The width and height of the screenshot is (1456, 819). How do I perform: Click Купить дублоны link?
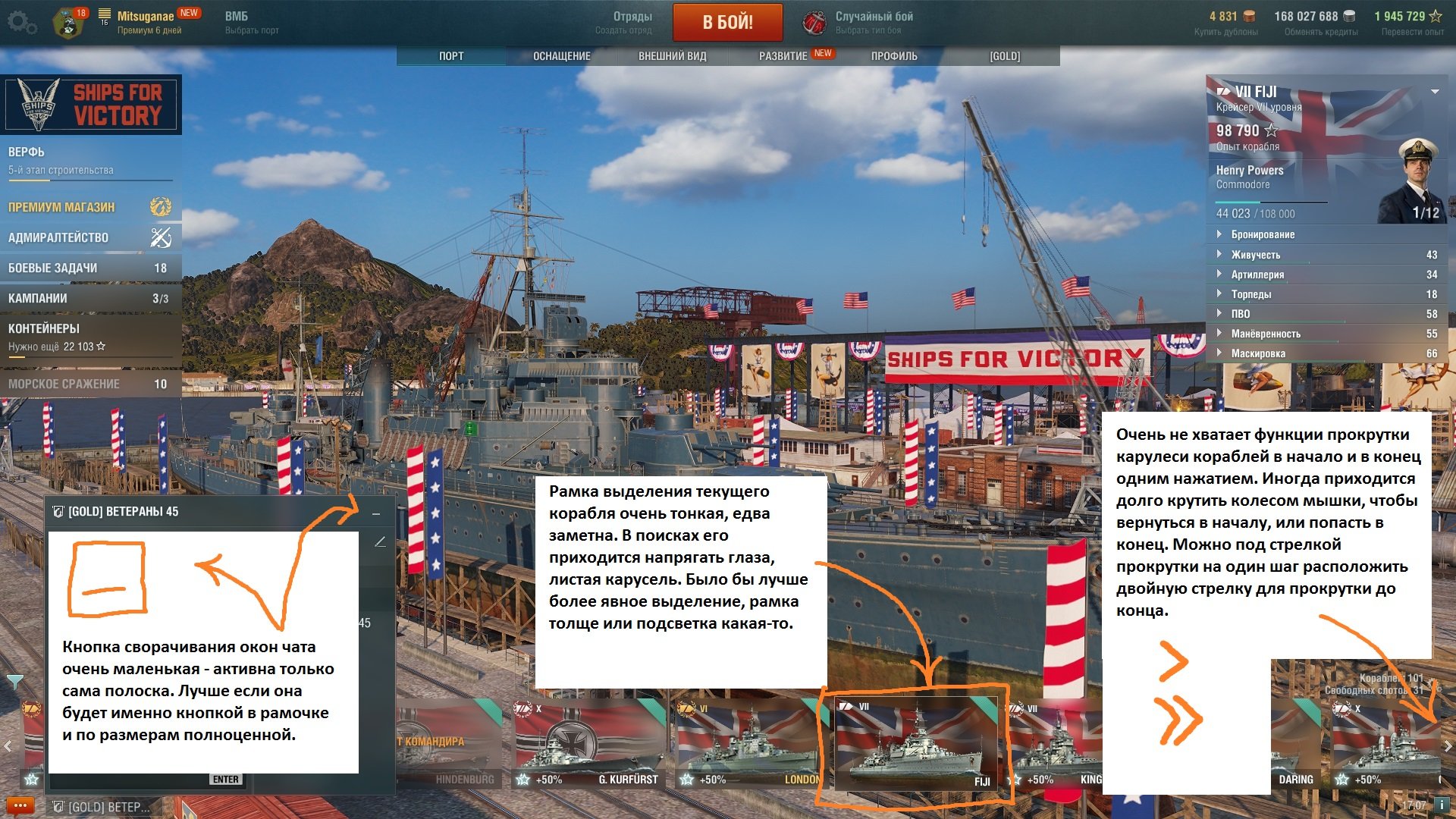[1225, 32]
